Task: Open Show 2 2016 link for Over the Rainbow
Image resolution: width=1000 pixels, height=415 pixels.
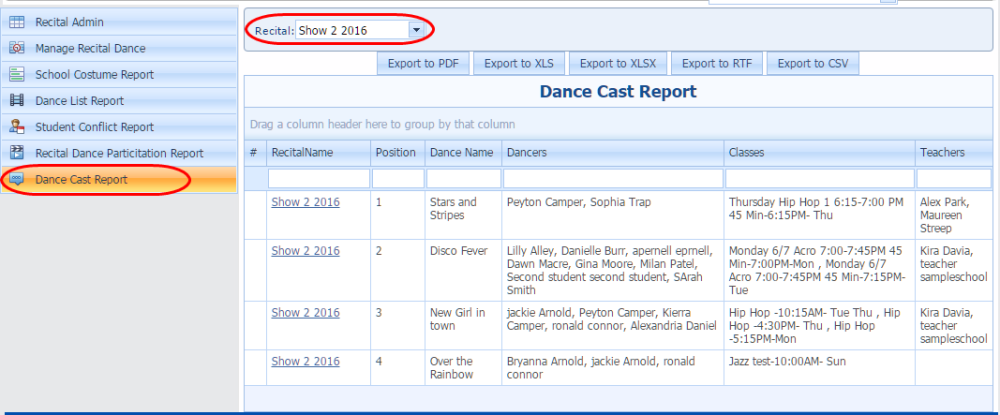Action: click(305, 361)
